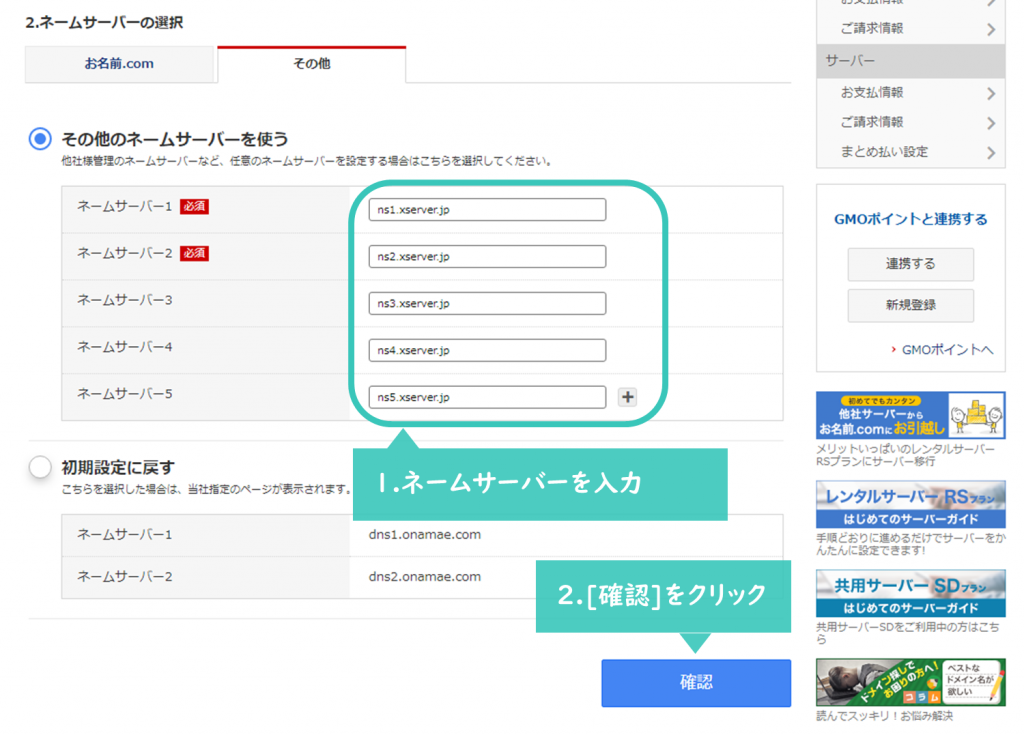Screen dimensions: 1024x735
Task: Click chevron next to サーバー お支払情報
Action: [991, 93]
